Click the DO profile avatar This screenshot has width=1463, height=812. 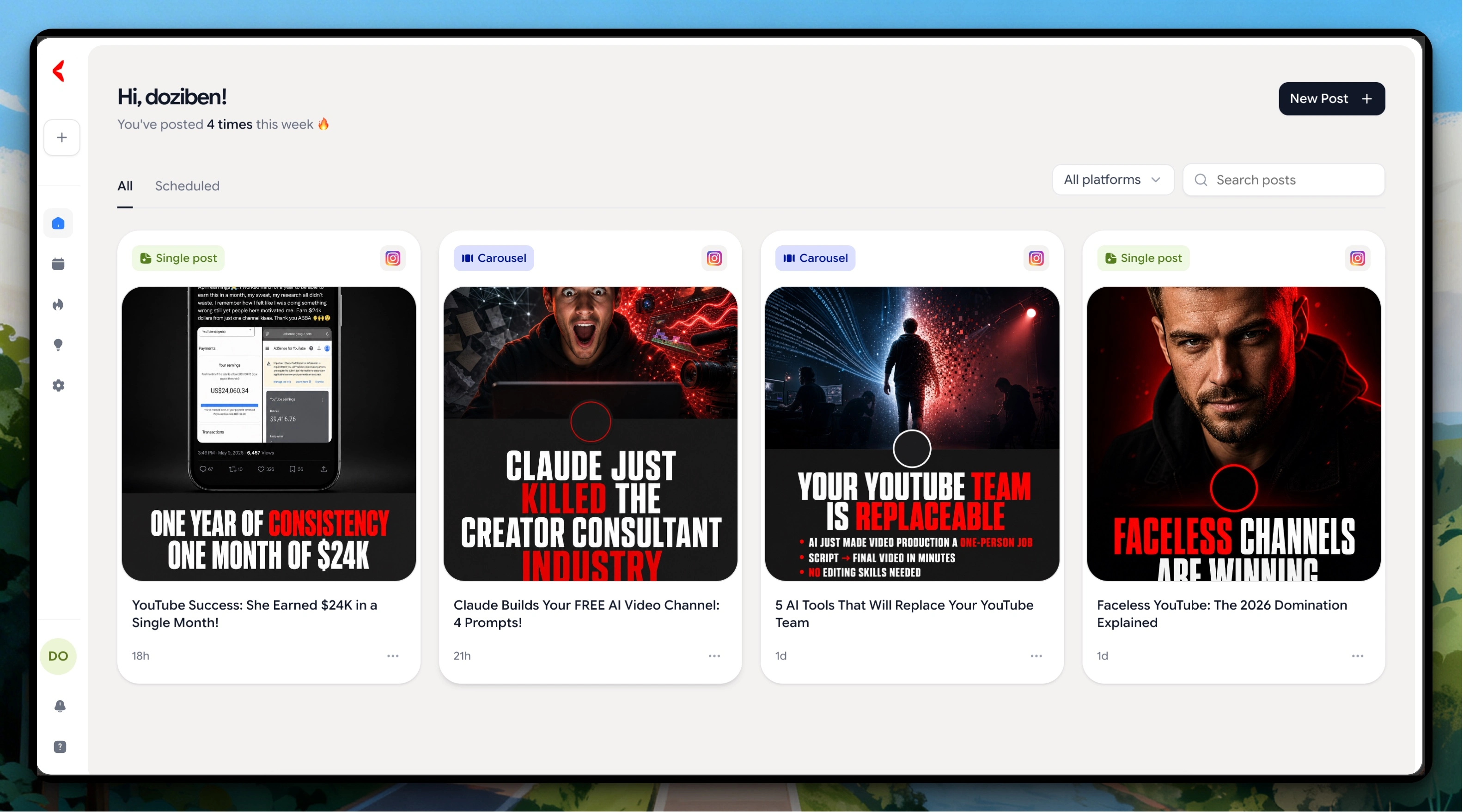(58, 656)
